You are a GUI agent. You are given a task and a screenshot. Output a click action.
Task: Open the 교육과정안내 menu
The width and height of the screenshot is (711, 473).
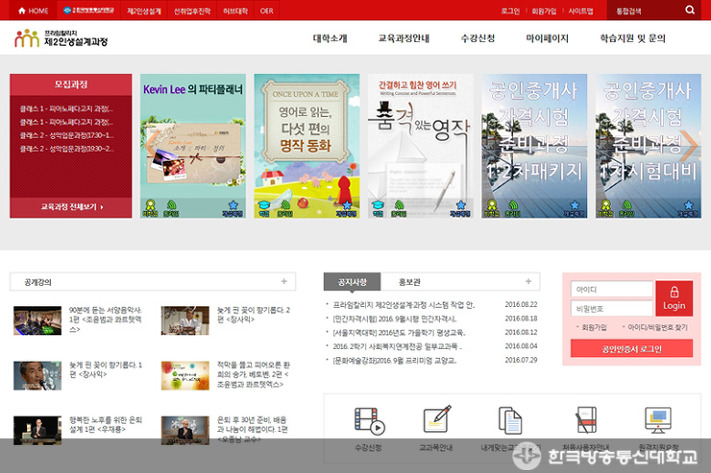point(404,39)
